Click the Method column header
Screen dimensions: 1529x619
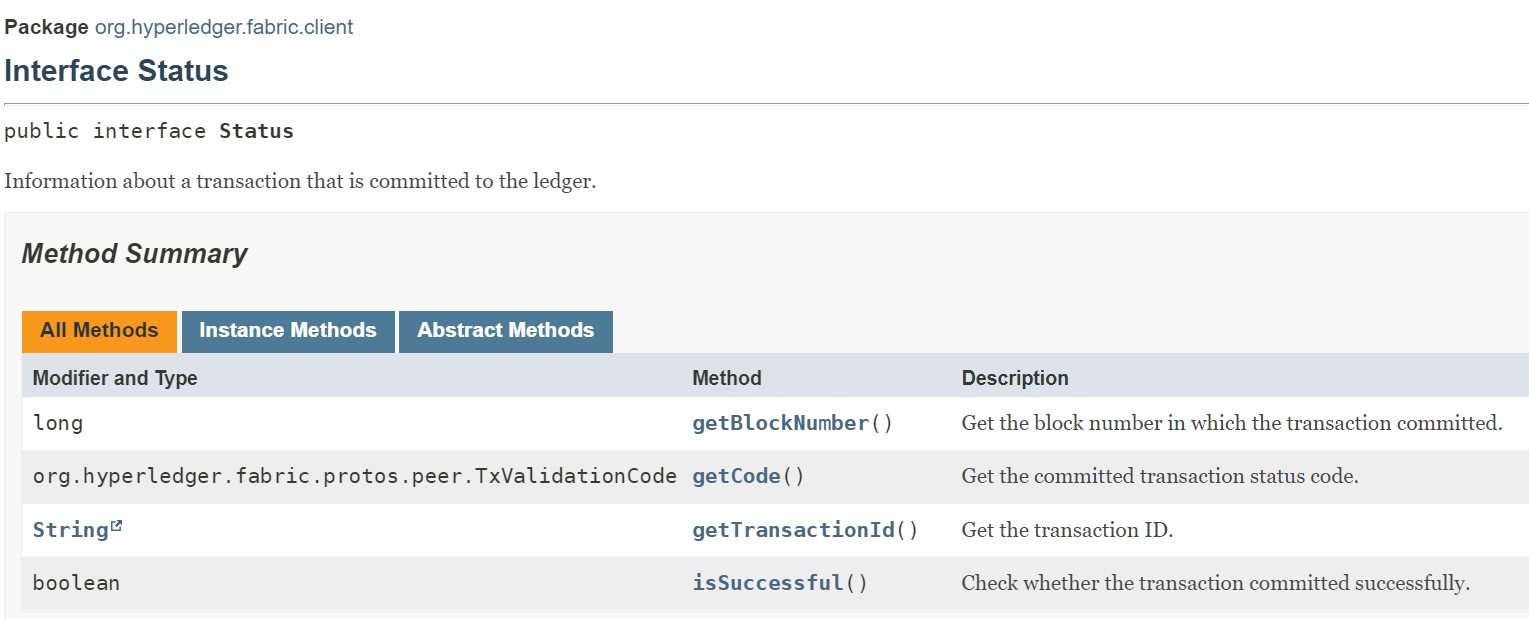click(x=727, y=378)
